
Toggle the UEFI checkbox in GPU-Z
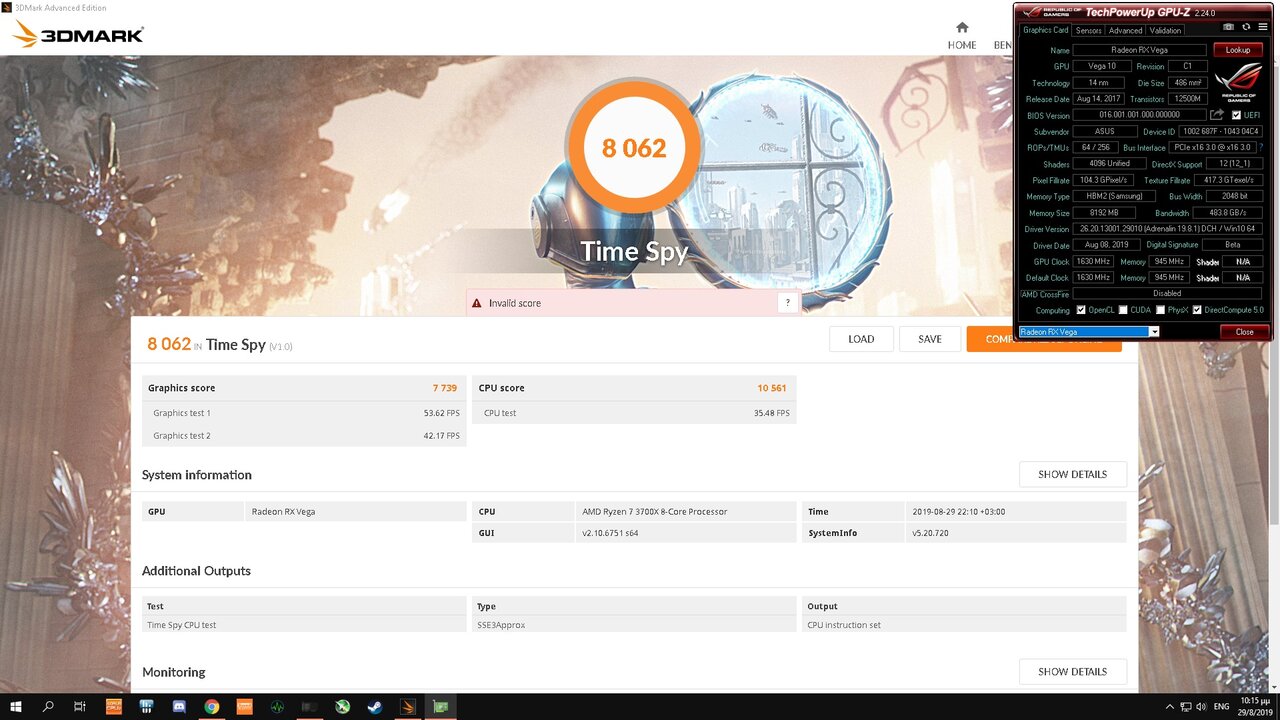pyautogui.click(x=1237, y=115)
